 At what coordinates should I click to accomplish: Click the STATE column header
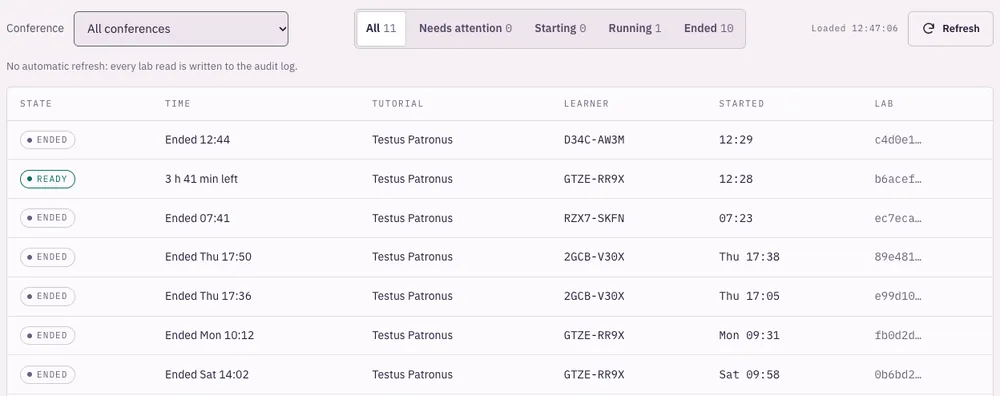tap(36, 103)
